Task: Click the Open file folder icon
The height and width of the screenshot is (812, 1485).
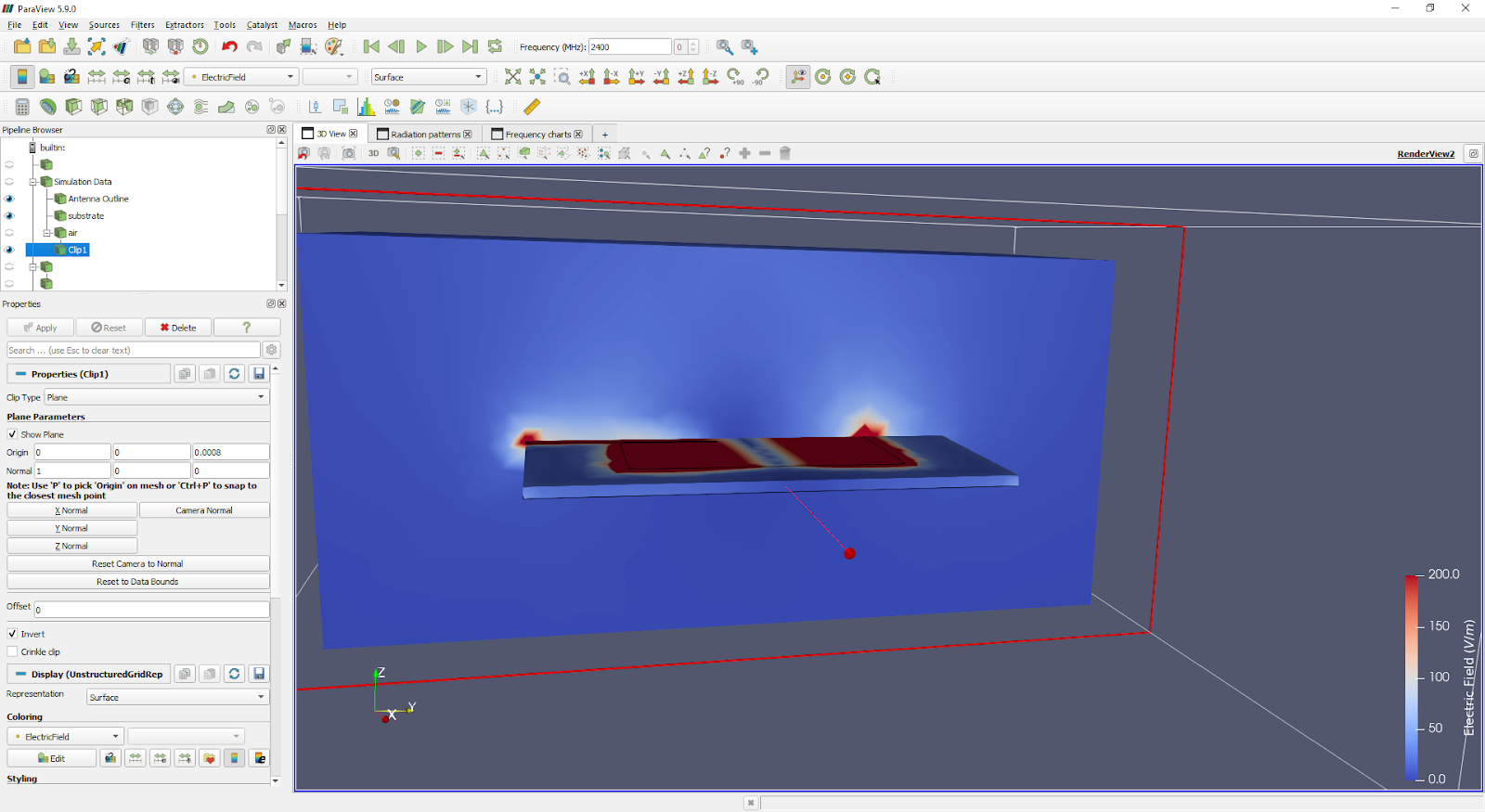Action: (x=22, y=46)
